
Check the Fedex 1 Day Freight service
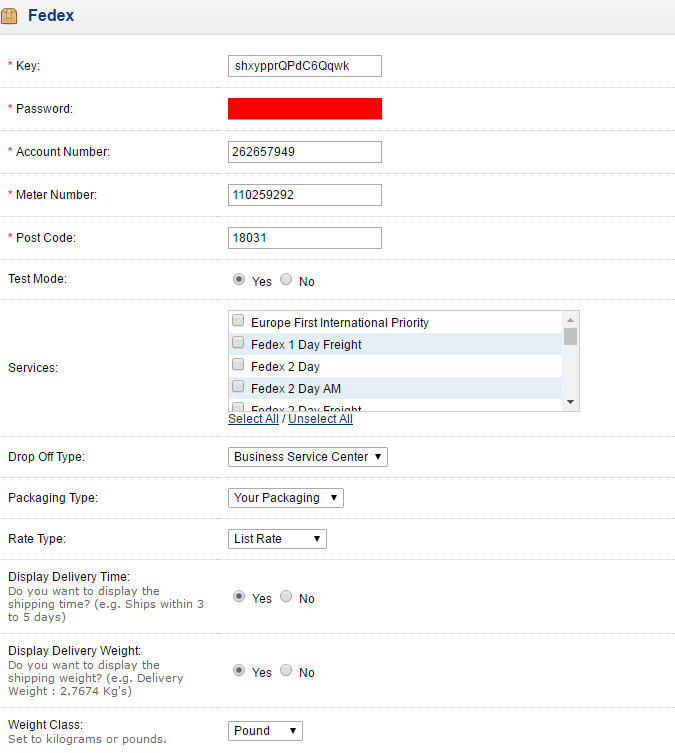coord(238,342)
